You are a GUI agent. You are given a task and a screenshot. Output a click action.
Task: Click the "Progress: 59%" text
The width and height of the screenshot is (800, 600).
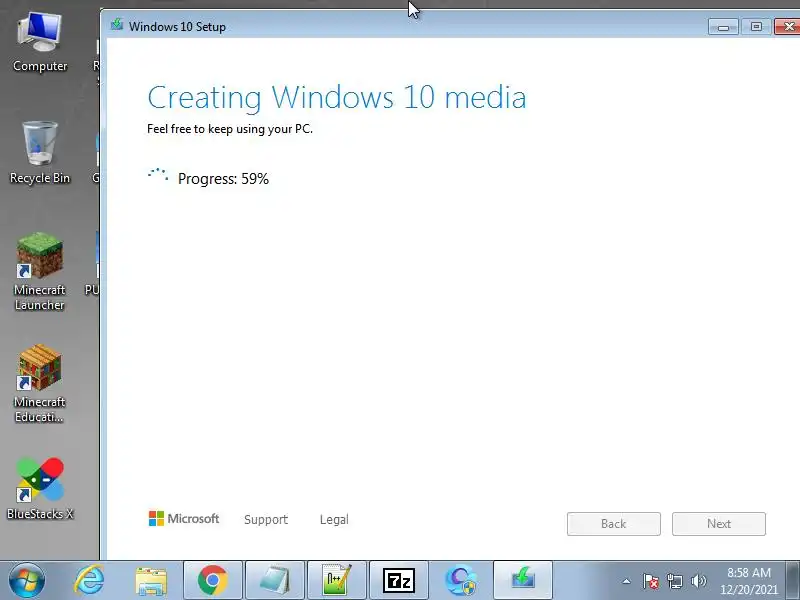tap(223, 179)
